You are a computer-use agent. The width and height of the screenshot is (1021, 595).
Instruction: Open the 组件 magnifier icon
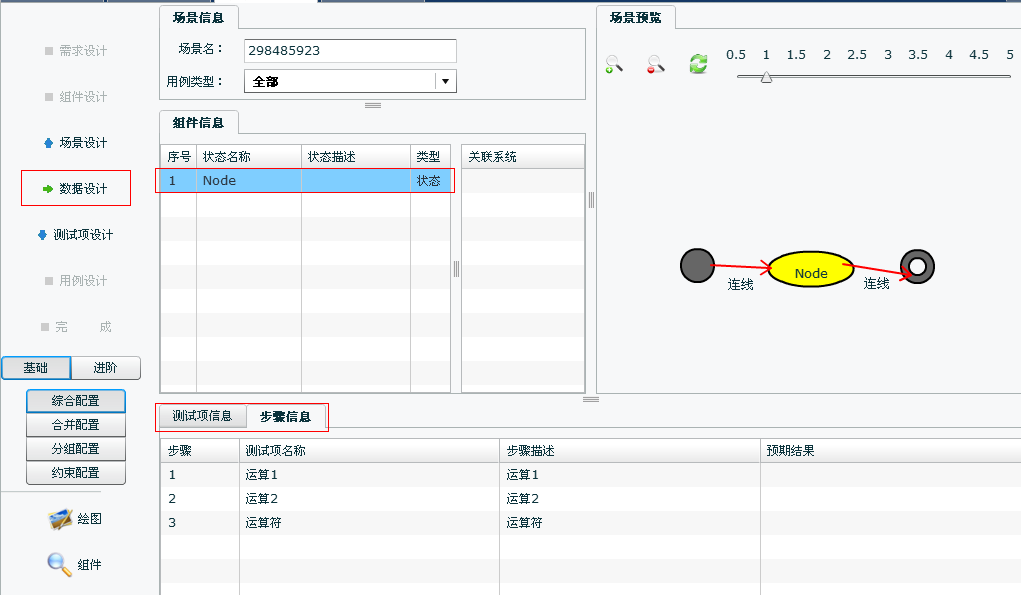(x=60, y=564)
